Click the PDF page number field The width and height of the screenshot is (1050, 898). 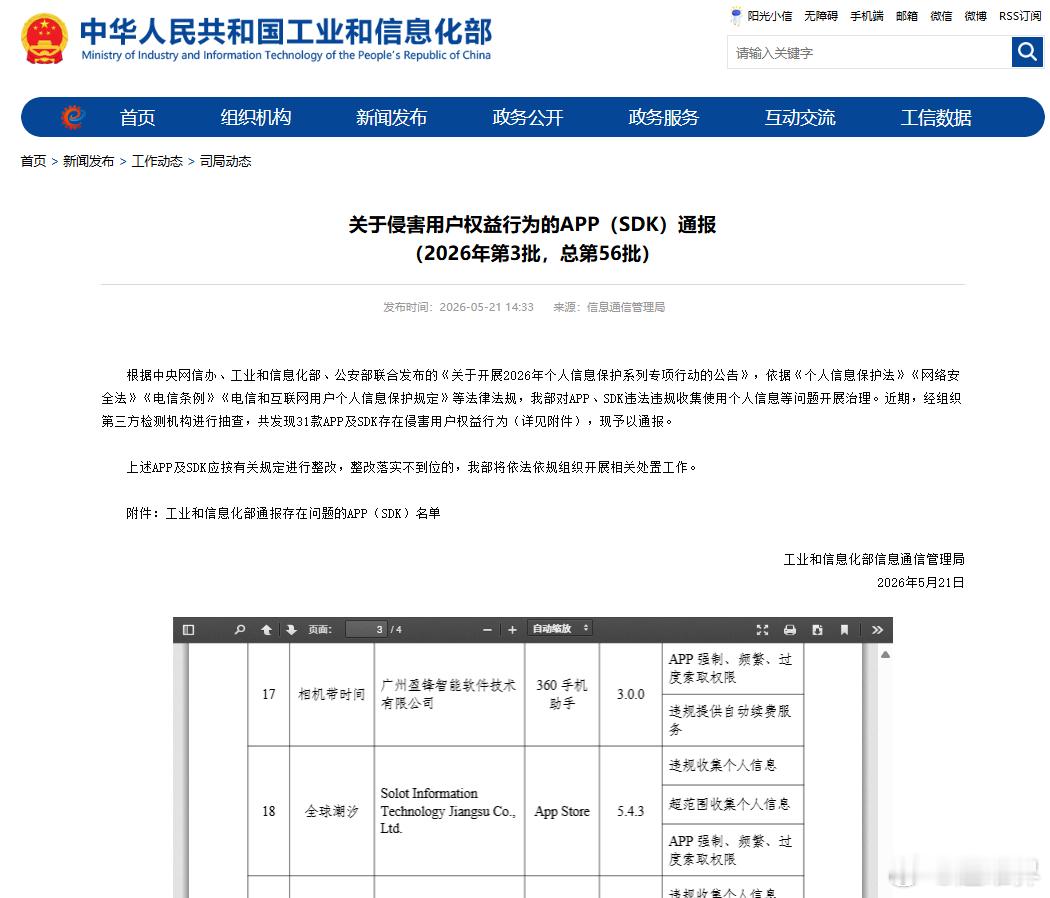(366, 629)
